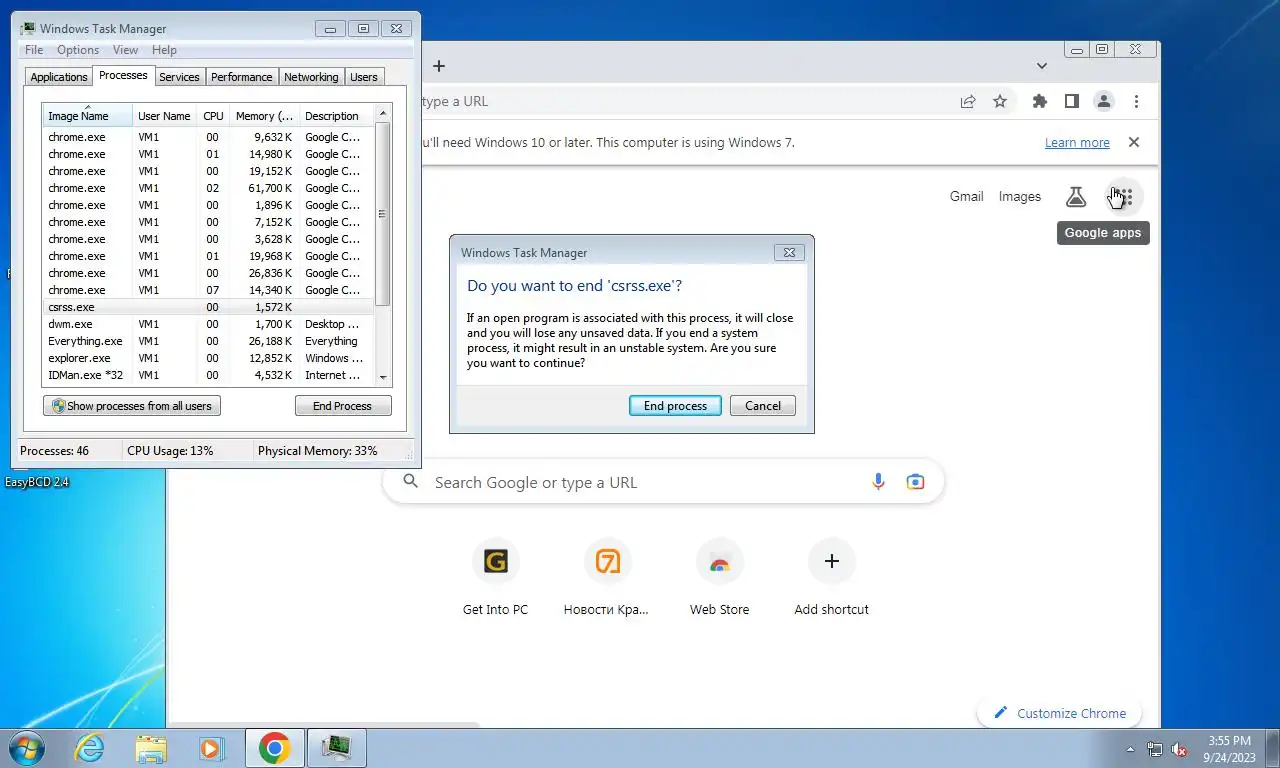Open Task Manager Options menu
This screenshot has width=1280, height=768.
(x=78, y=50)
